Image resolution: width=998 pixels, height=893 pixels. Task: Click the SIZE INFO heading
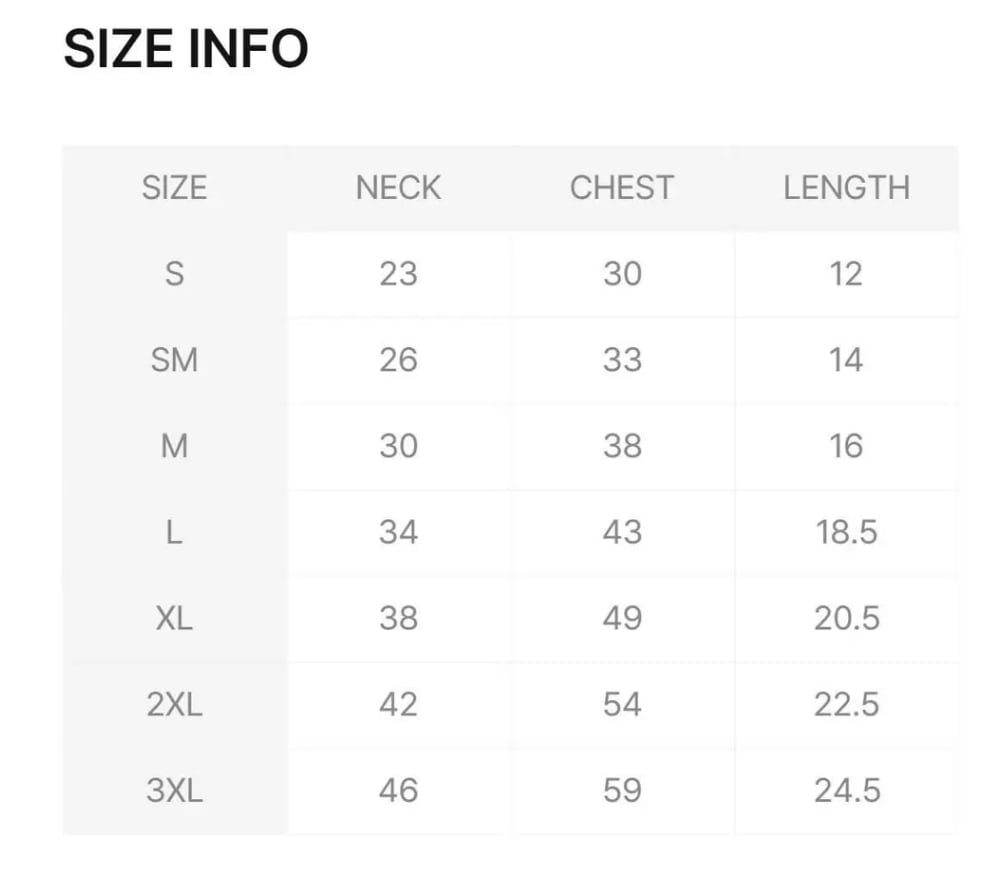[186, 49]
